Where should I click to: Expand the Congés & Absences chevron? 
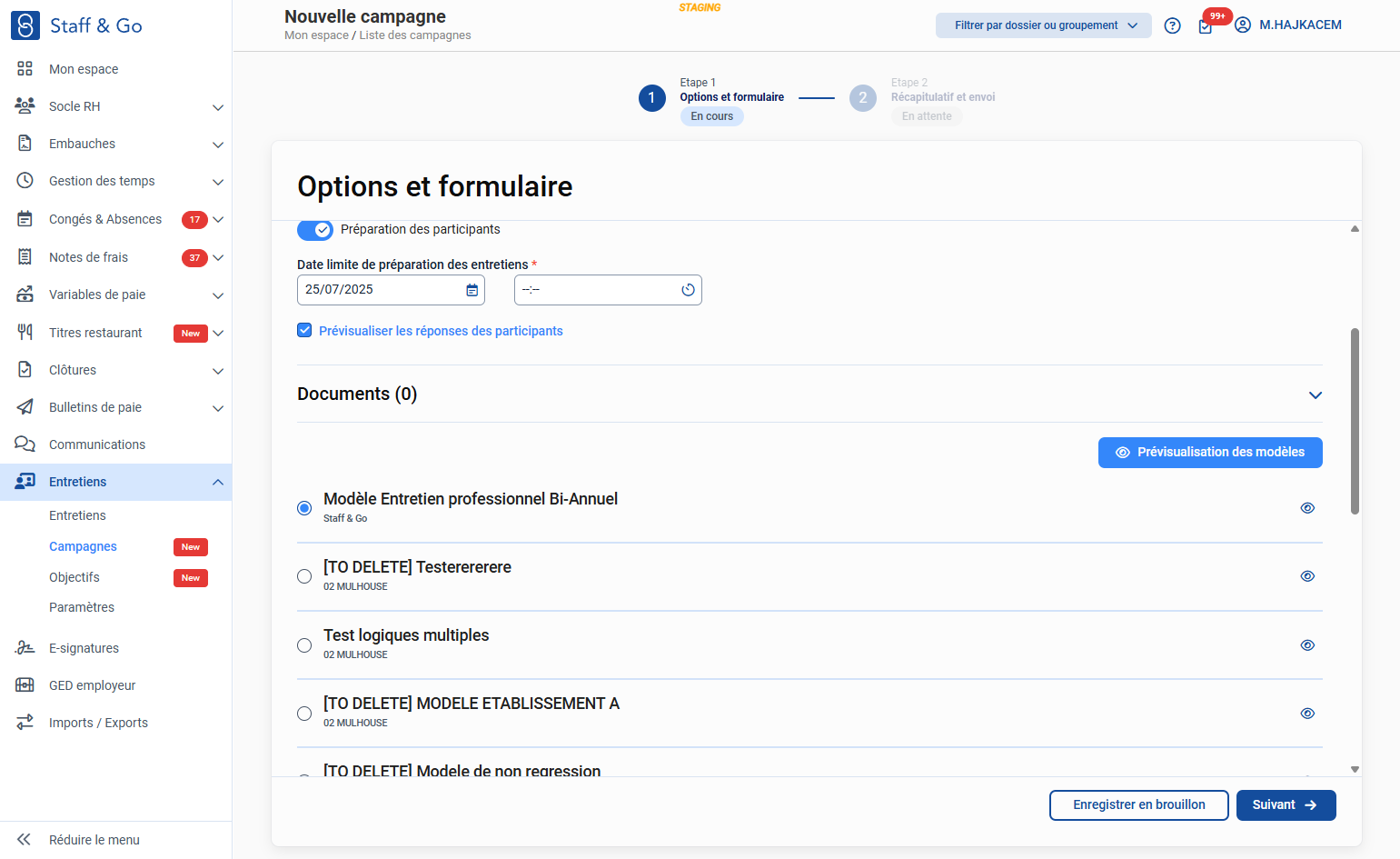click(218, 220)
